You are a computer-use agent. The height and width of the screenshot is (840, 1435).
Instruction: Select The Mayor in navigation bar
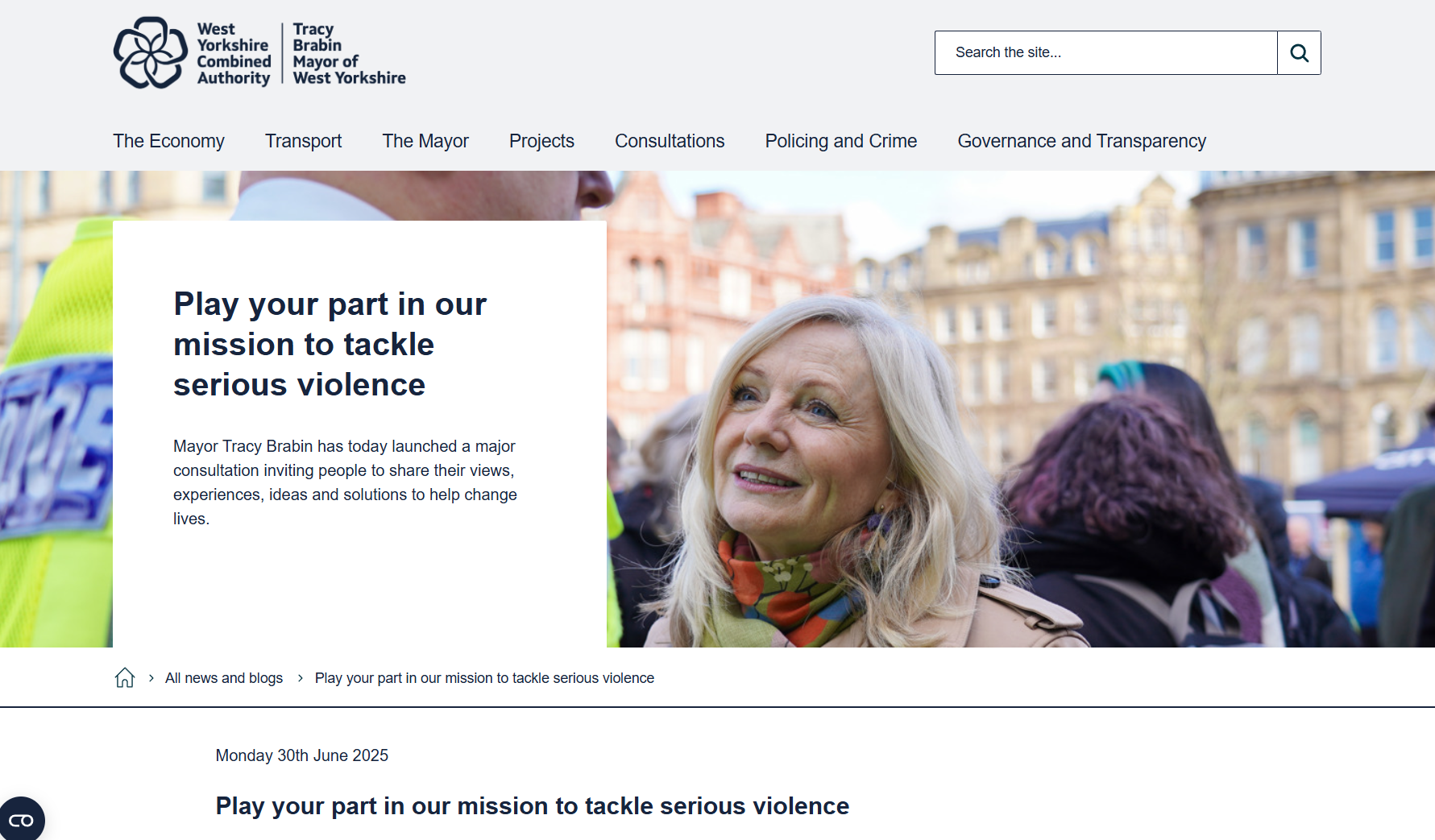[x=425, y=141]
